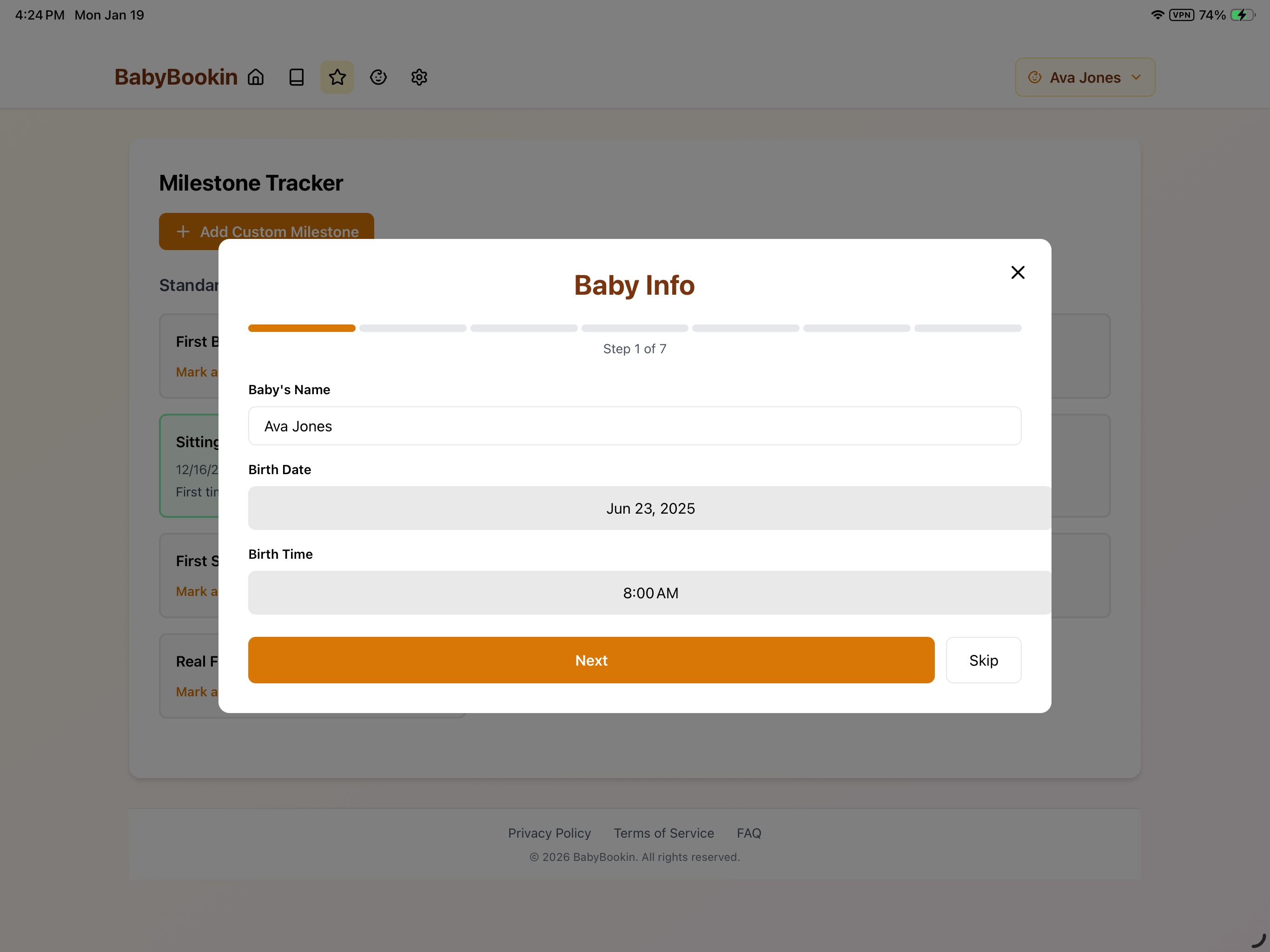Expand the Ava Jones profile dropdown
This screenshot has height=952, width=1270.
tap(1085, 77)
